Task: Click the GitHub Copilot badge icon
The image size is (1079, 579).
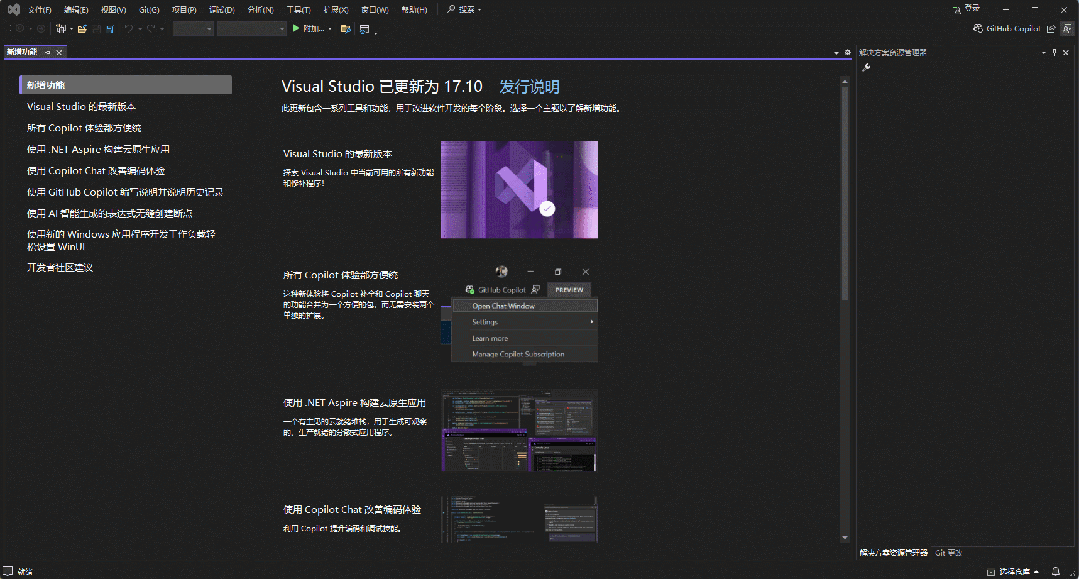Action: 978,28
